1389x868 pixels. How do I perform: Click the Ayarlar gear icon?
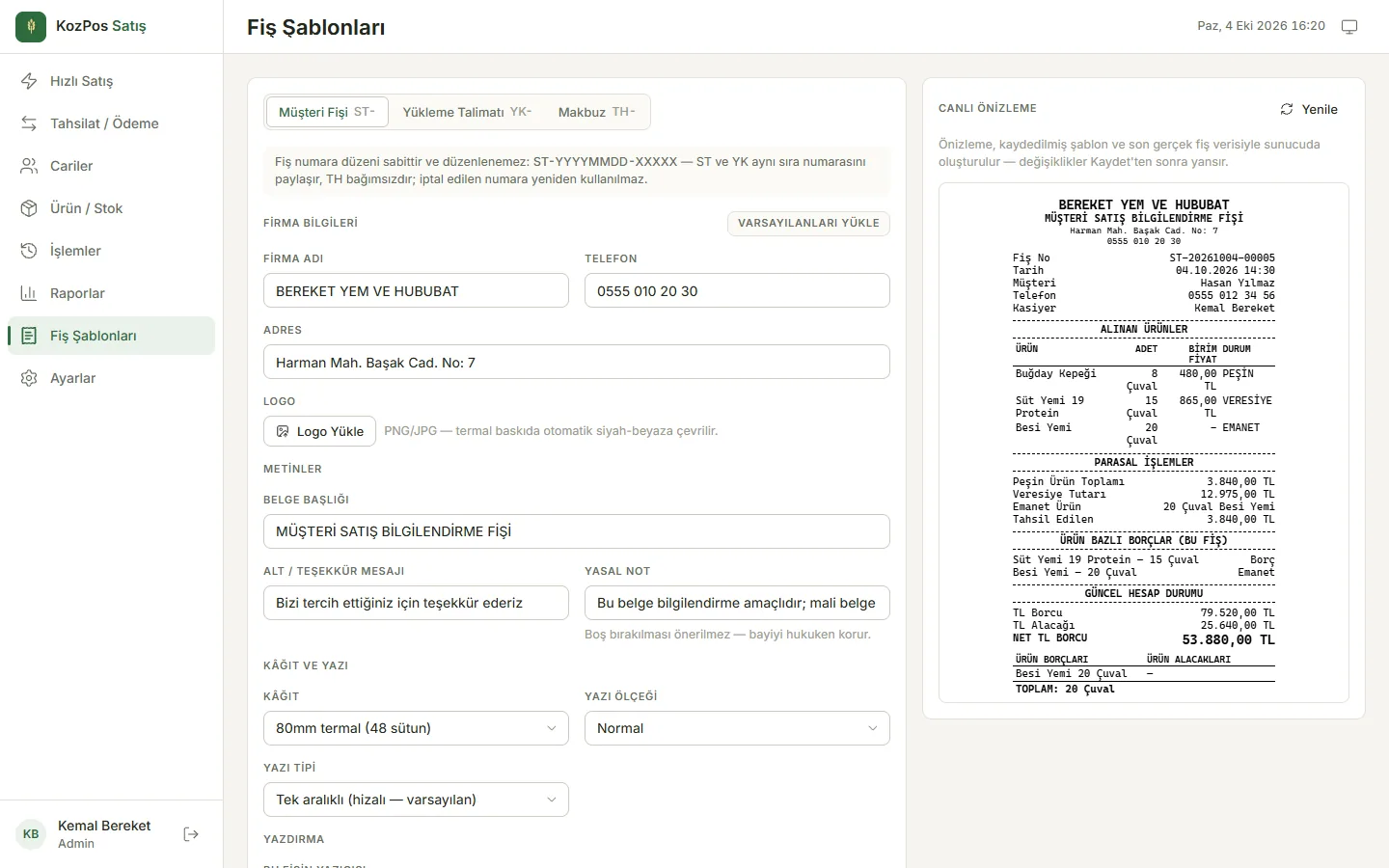pos(30,378)
